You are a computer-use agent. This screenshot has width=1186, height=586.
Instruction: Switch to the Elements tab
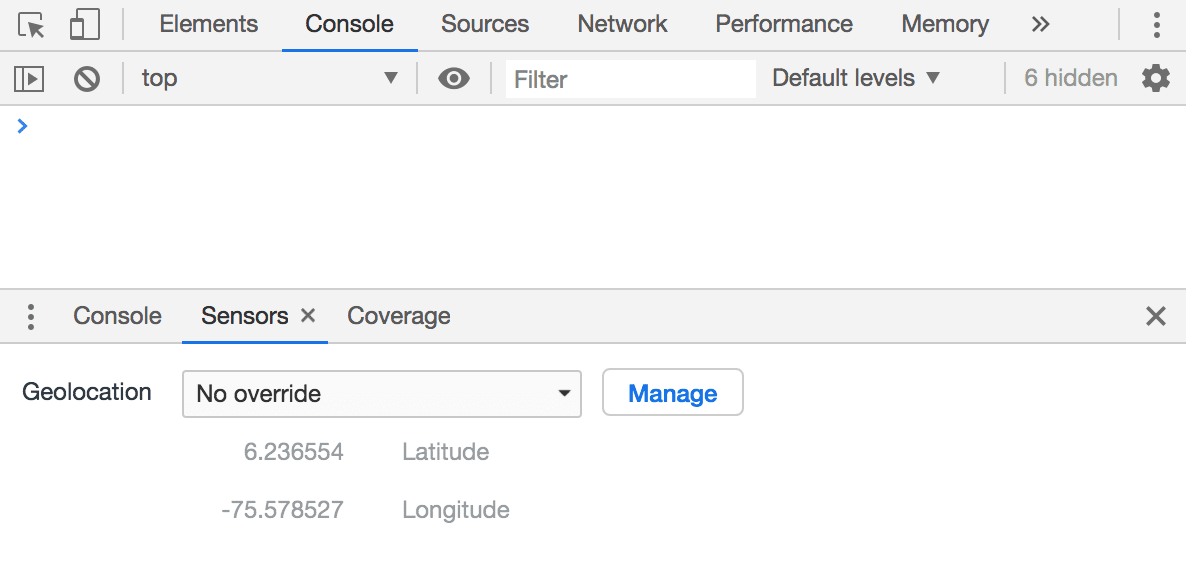tap(208, 25)
